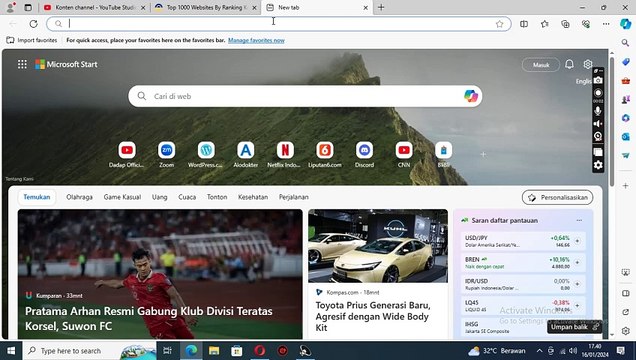This screenshot has width=636, height=360.
Task: Open the Favorites toolbar button
Action: tap(545, 24)
